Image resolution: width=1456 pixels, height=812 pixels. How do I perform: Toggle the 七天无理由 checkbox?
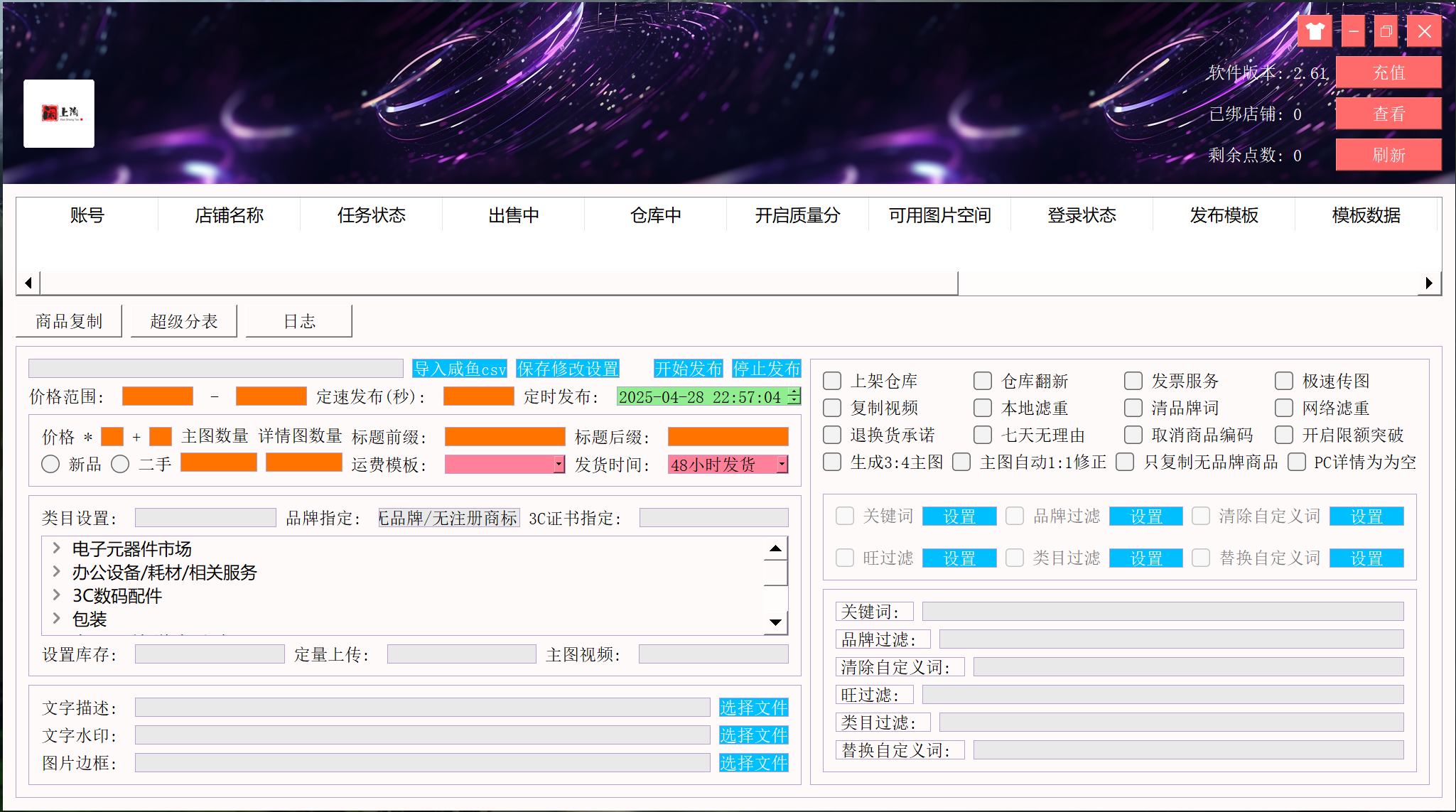[x=983, y=435]
